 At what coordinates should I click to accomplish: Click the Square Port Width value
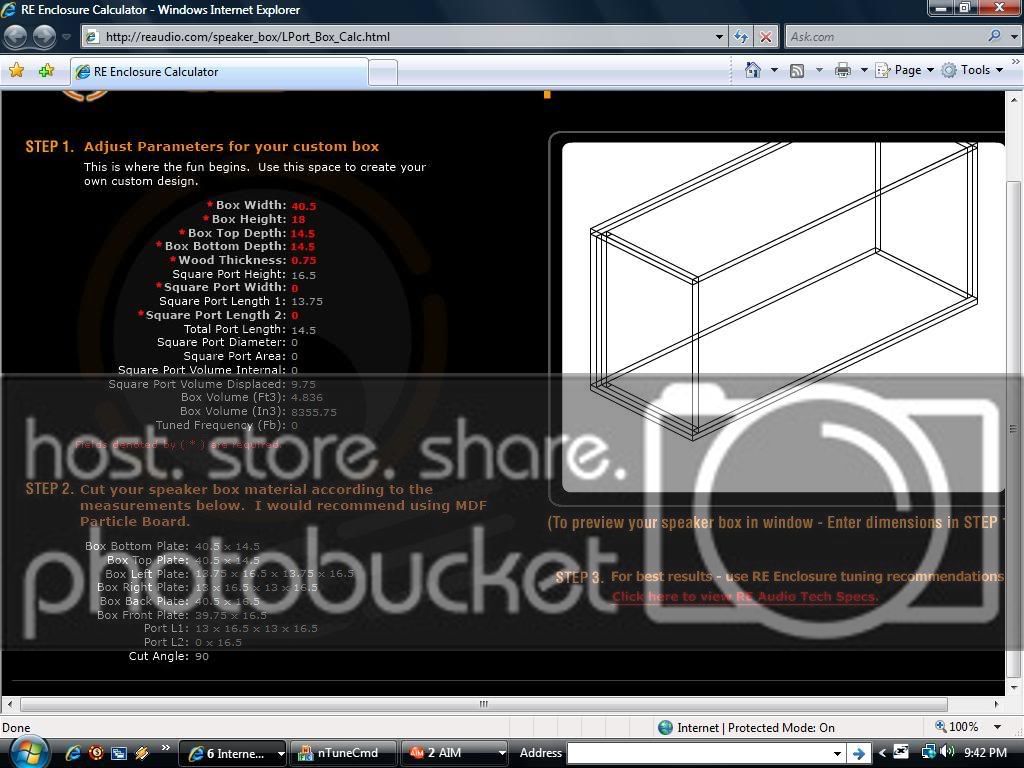[295, 288]
